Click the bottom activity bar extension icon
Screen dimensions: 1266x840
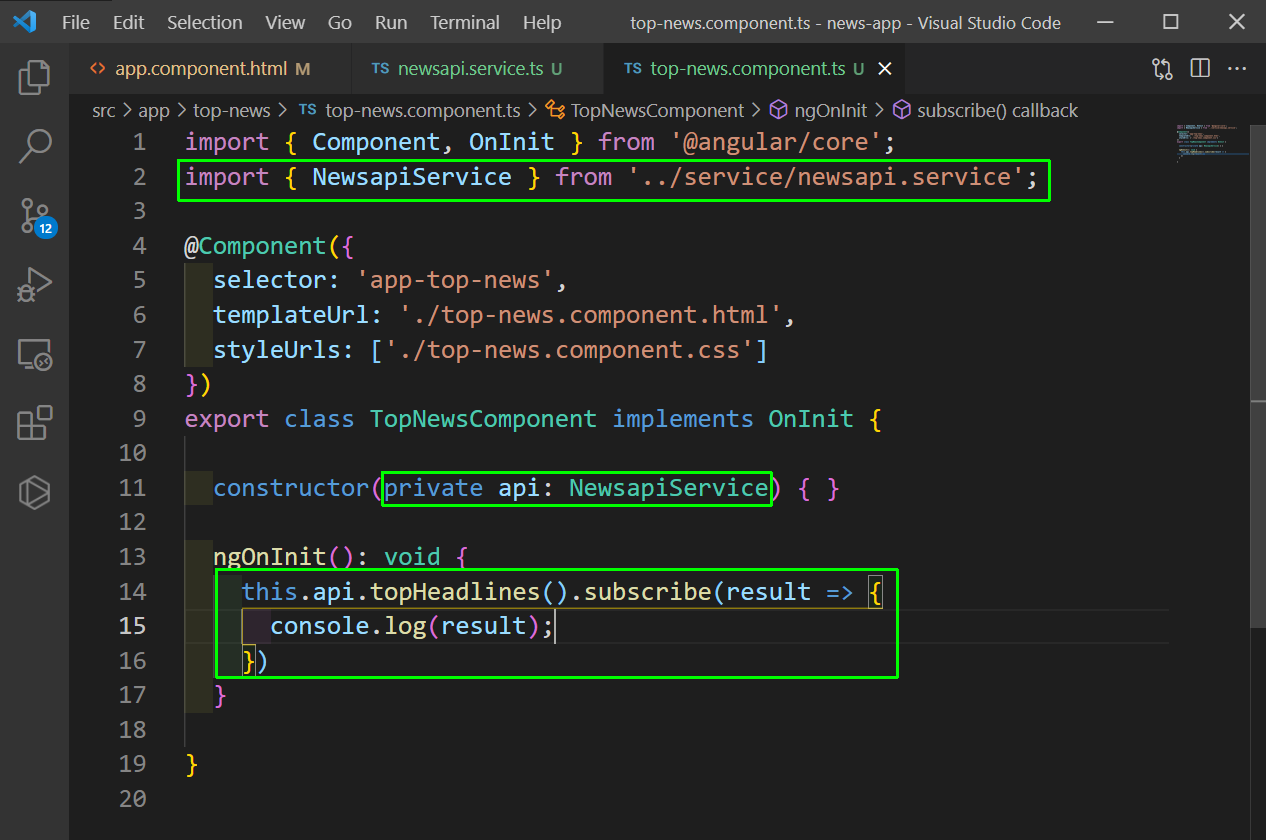[35, 492]
